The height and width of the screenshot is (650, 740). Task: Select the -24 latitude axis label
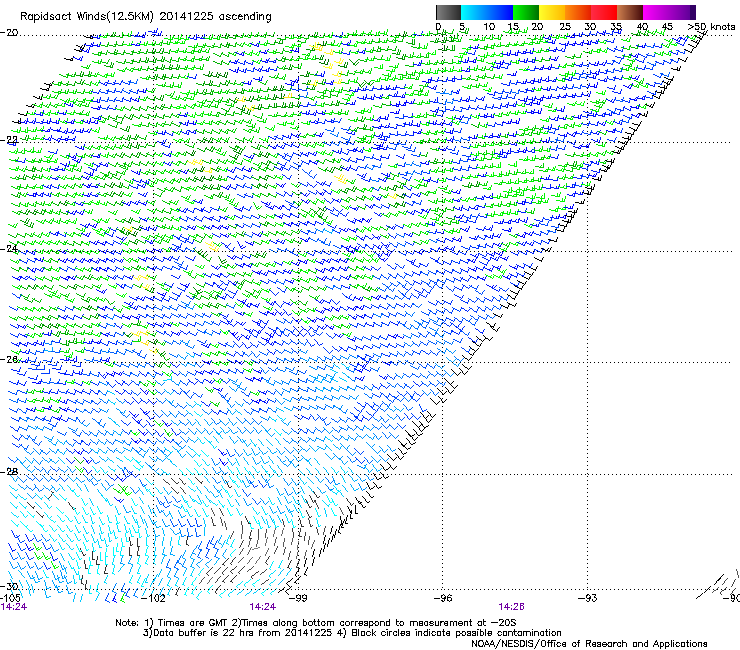(9, 248)
